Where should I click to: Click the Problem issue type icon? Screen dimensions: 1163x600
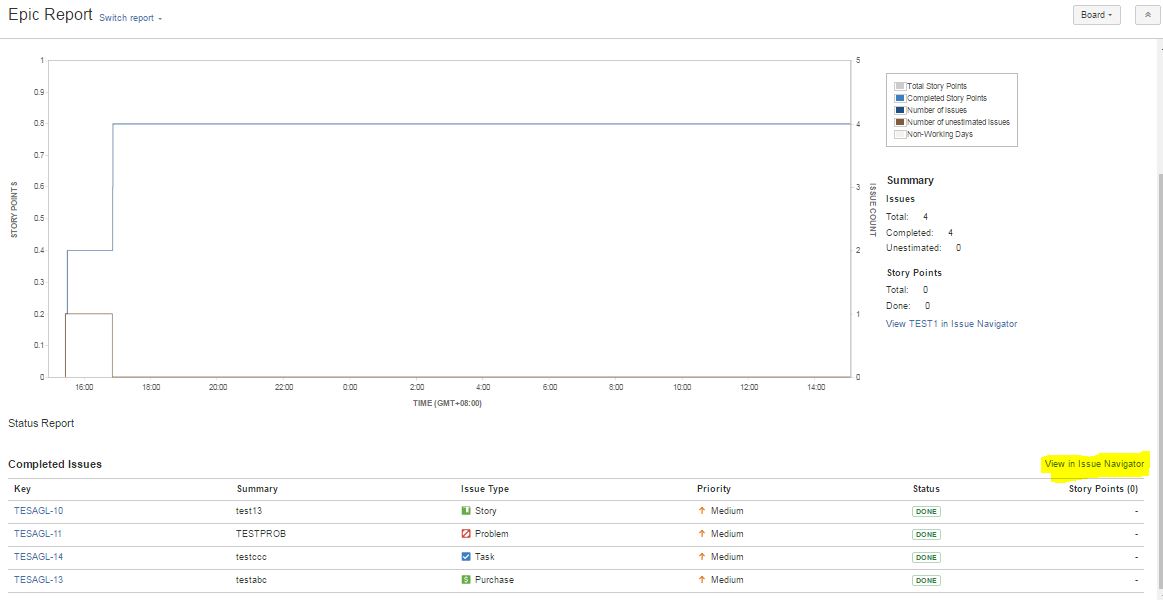pos(466,534)
